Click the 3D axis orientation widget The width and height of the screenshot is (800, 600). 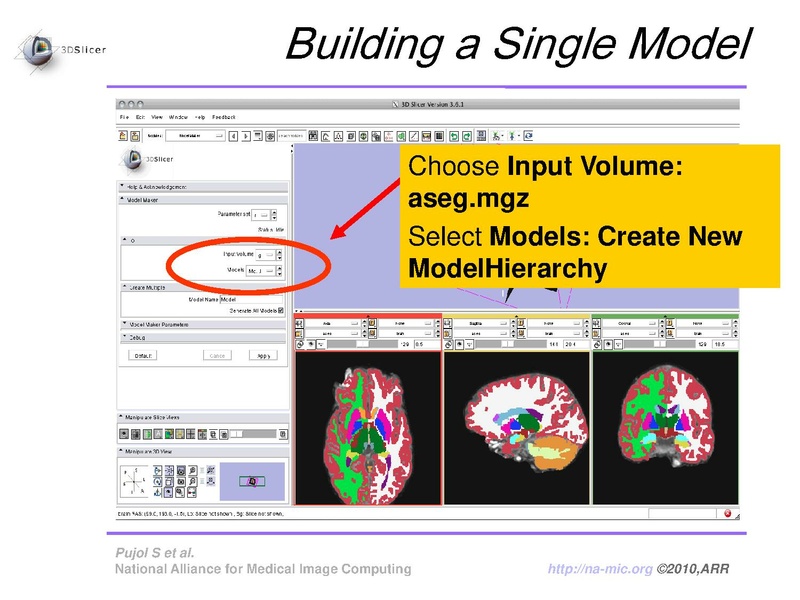pyautogui.click(x=134, y=481)
